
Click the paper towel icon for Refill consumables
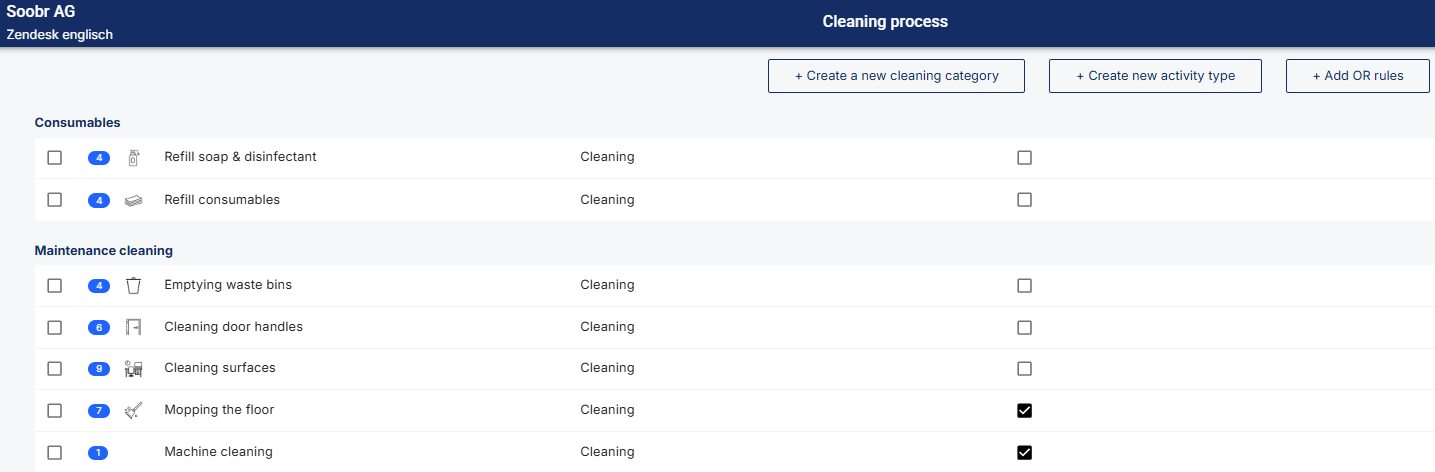coord(133,200)
